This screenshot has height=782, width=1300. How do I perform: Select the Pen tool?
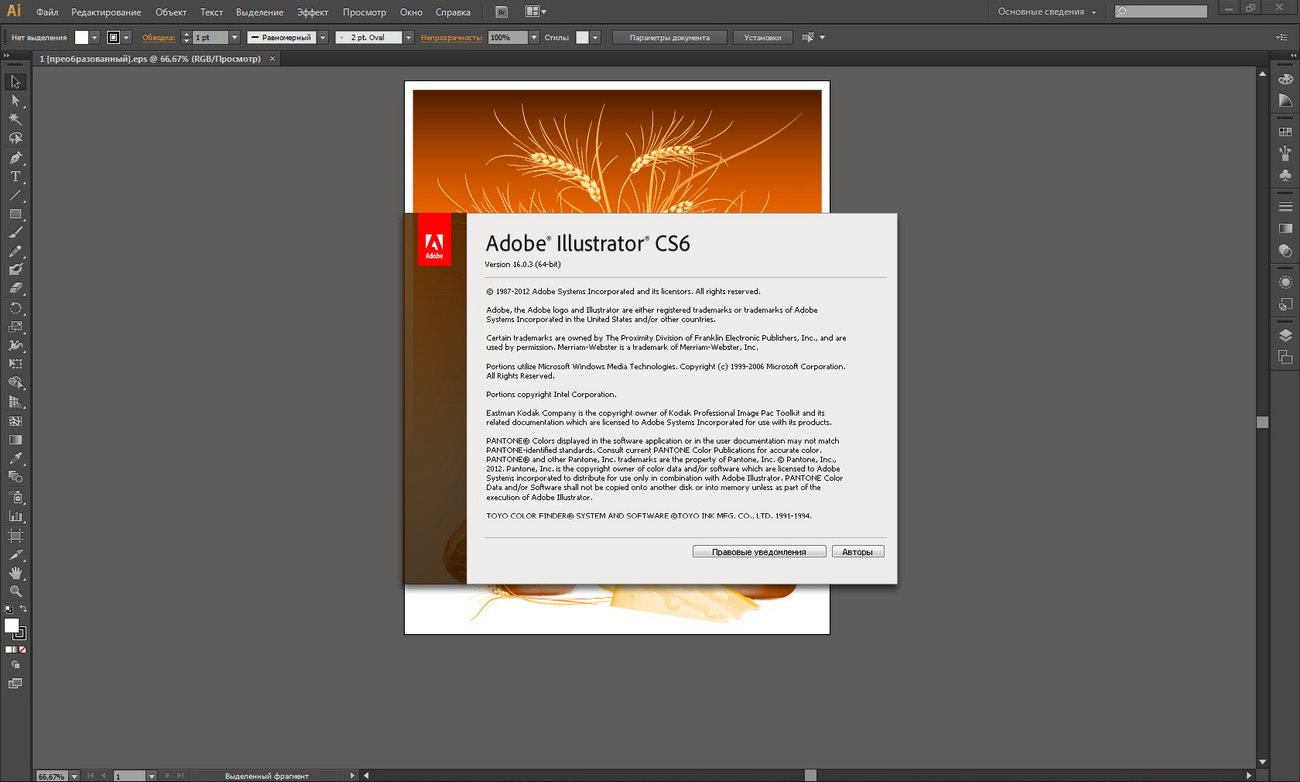point(15,157)
